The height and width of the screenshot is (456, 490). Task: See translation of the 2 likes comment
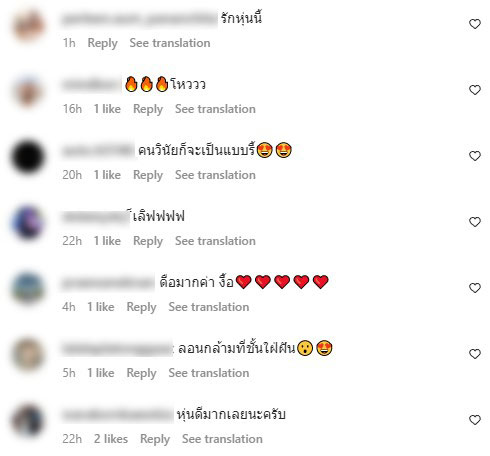point(222,439)
